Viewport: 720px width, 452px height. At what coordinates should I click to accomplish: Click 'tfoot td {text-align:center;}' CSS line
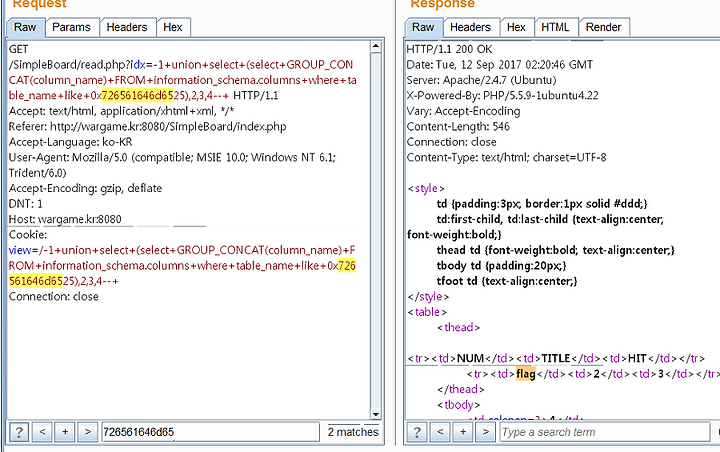point(507,281)
